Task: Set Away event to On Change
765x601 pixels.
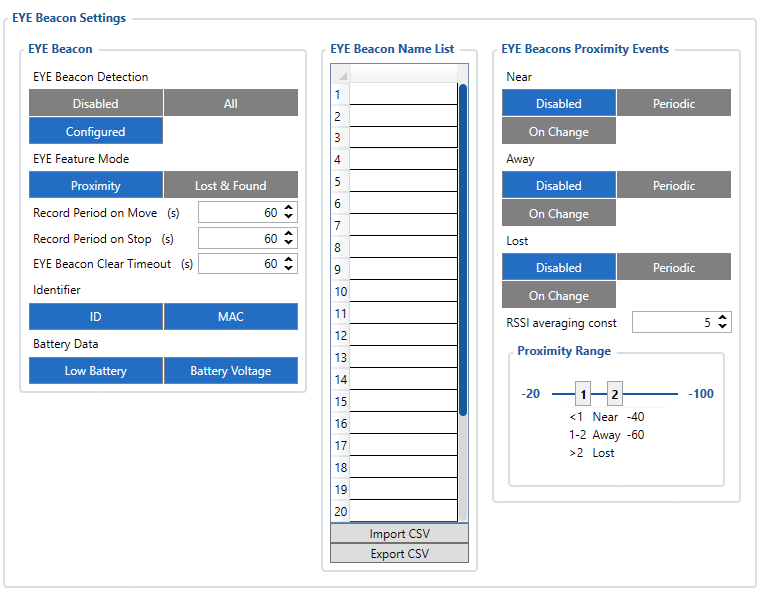Action: 558,214
